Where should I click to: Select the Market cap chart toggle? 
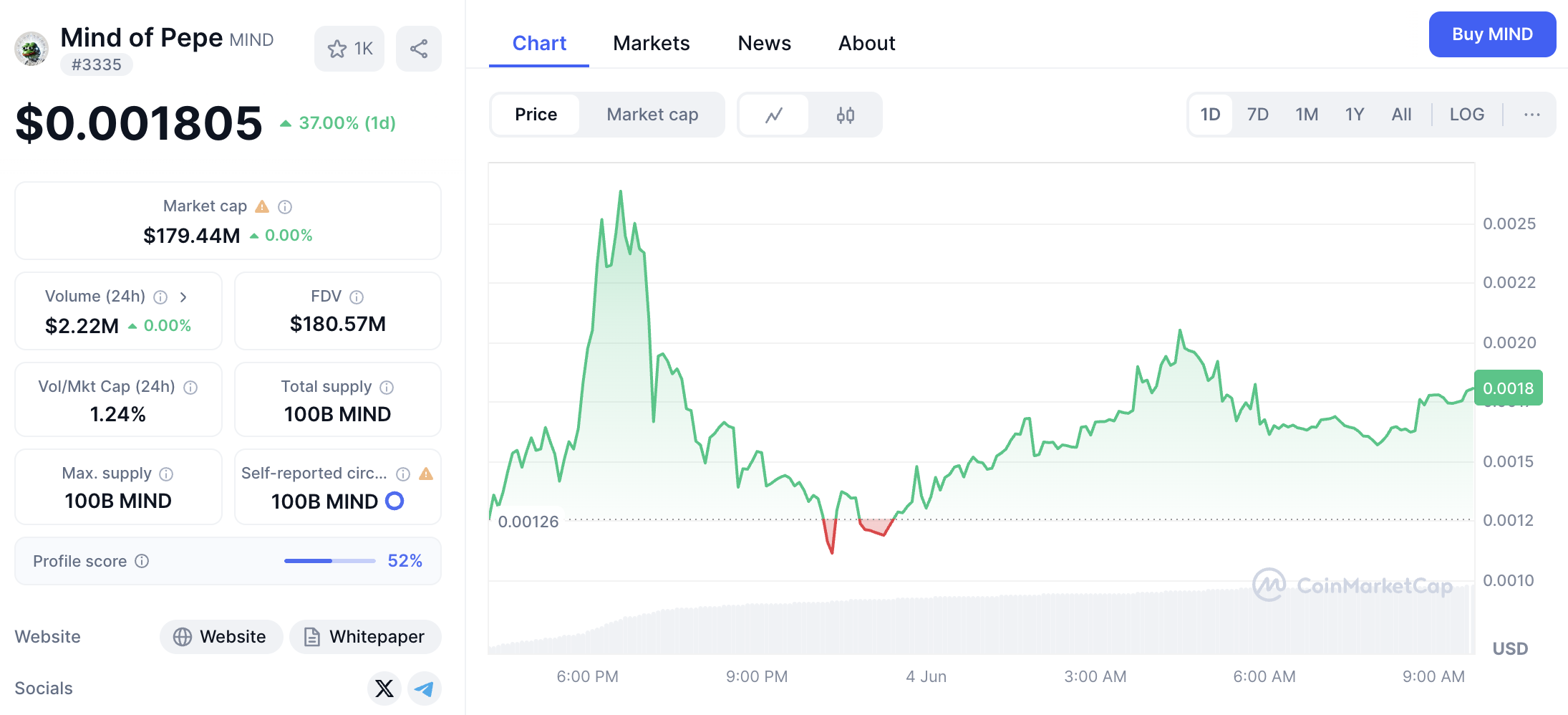click(x=652, y=115)
